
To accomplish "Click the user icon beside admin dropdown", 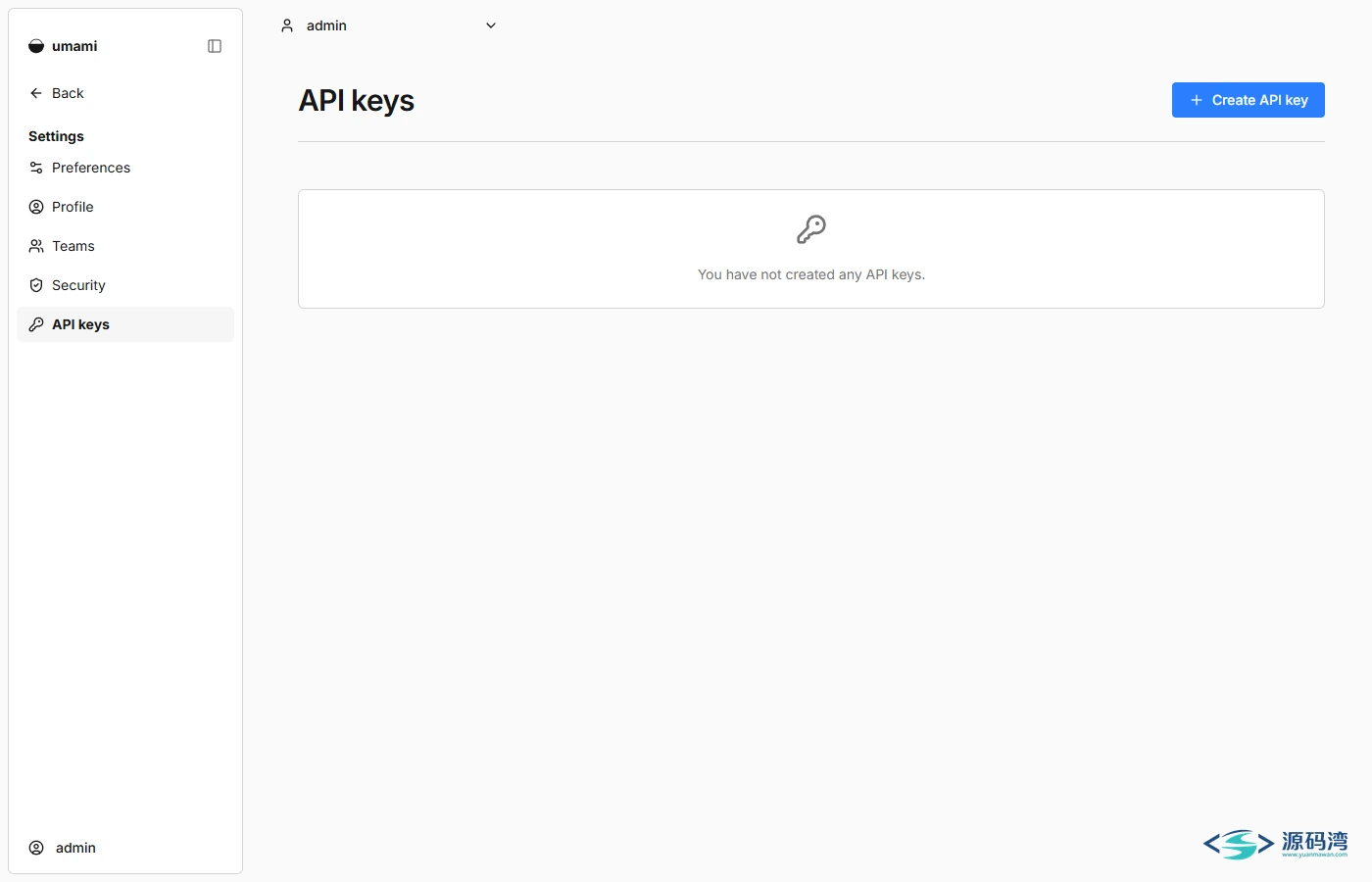I will (x=287, y=25).
